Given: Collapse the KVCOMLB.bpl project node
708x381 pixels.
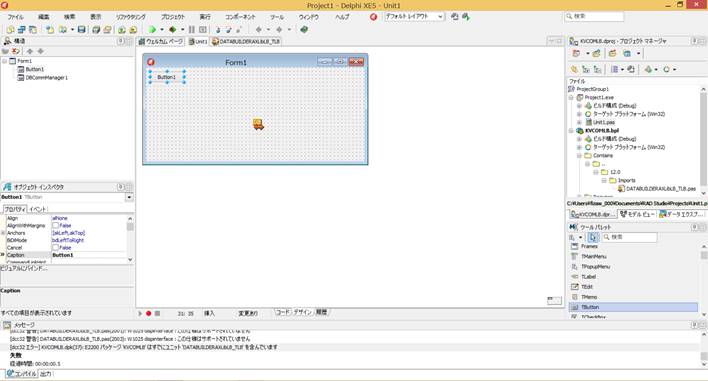Looking at the screenshot, I should coord(571,130).
